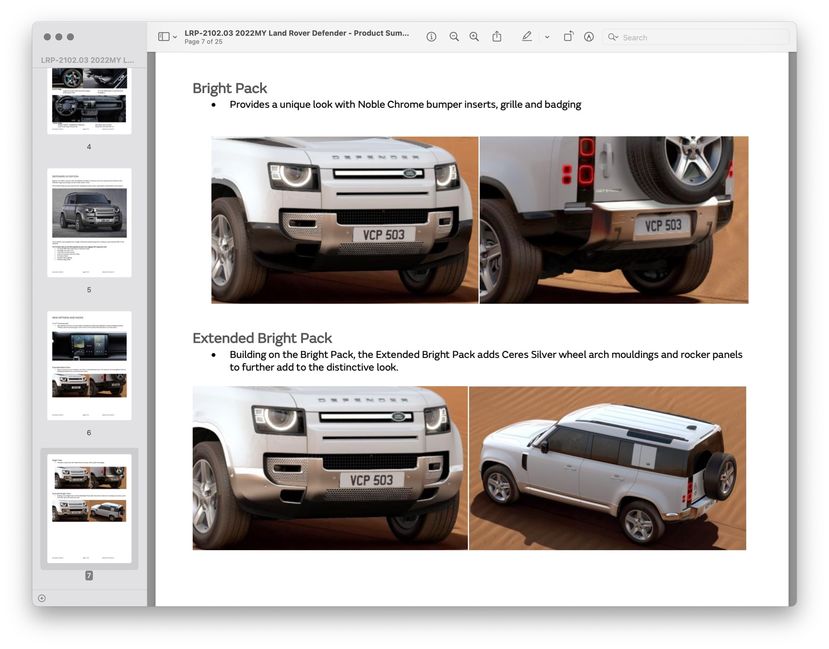Viewport: 829px width, 649px height.
Task: Zoom out of the document
Action: click(x=454, y=36)
